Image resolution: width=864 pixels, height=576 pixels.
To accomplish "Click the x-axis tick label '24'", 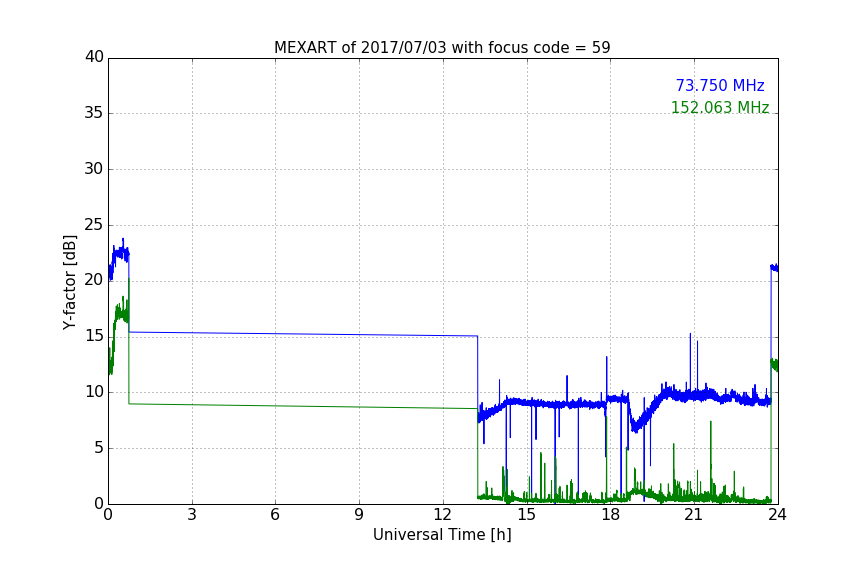I will click(777, 515).
